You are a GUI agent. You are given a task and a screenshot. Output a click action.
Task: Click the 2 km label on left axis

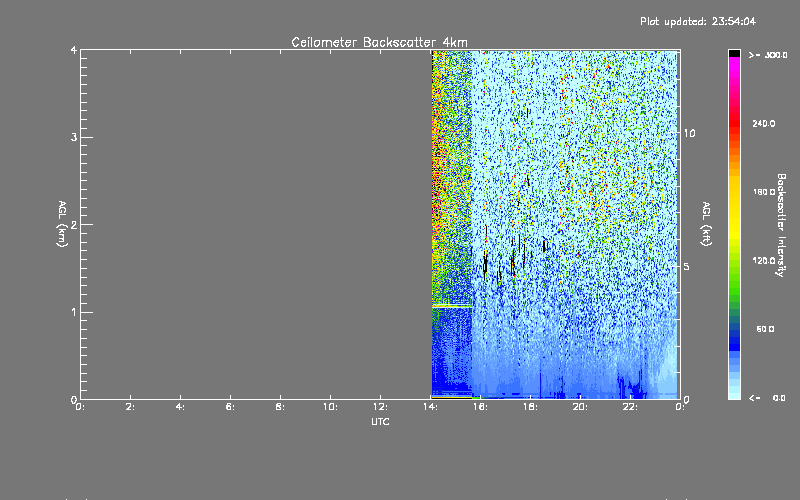pos(74,224)
